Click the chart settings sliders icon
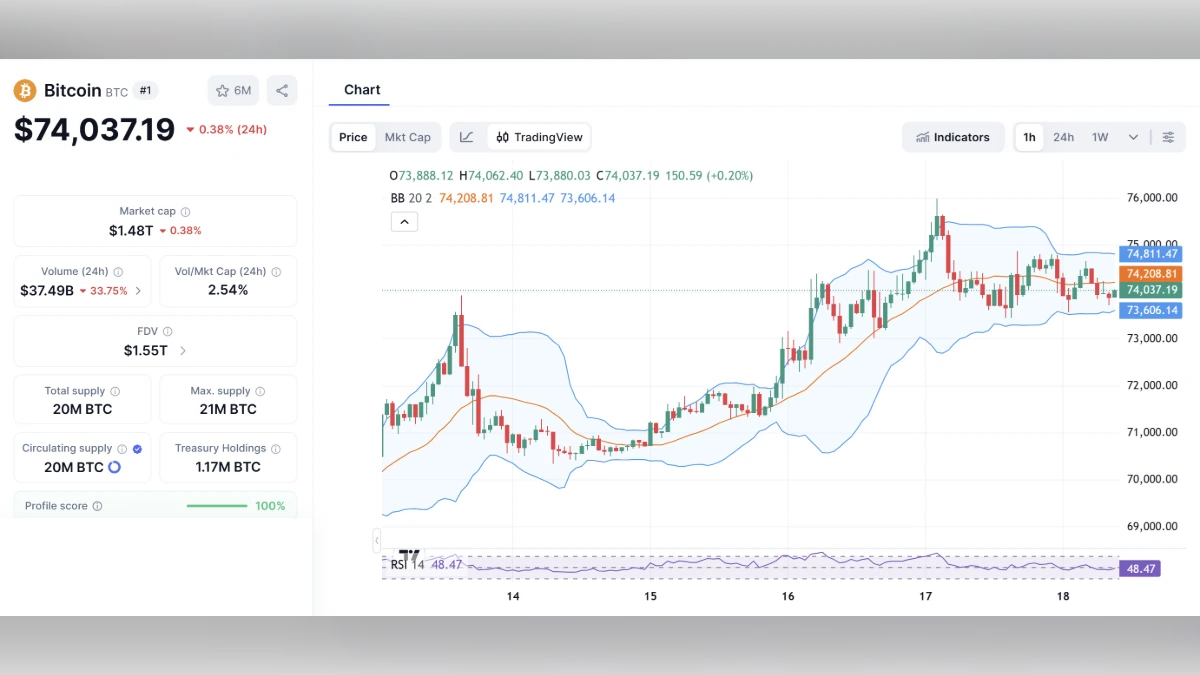The image size is (1200, 675). (x=1168, y=137)
